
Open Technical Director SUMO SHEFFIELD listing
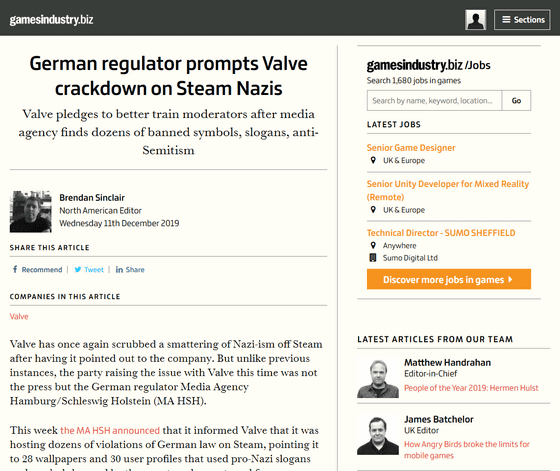click(x=441, y=233)
